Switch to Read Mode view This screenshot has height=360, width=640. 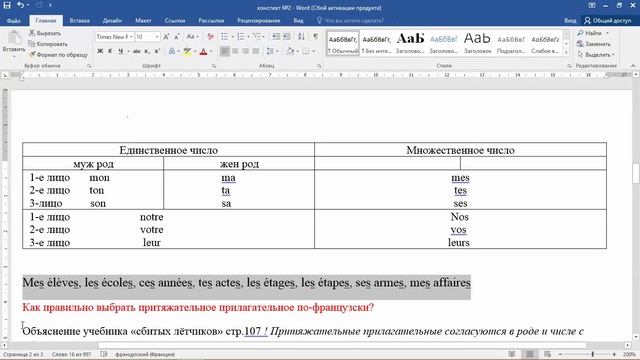click(511, 354)
